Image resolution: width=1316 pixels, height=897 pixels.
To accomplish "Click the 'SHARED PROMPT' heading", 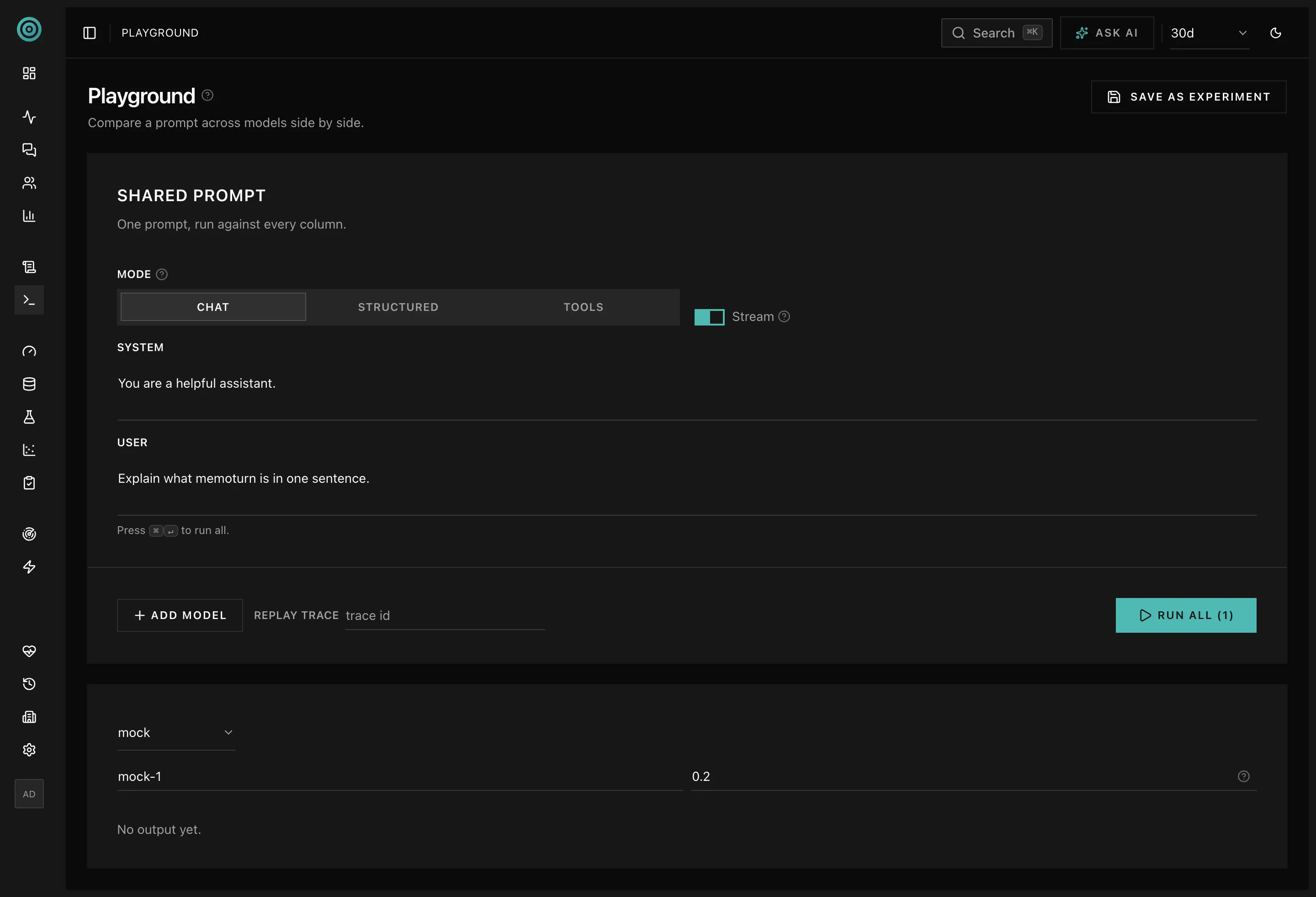I will pos(191,196).
